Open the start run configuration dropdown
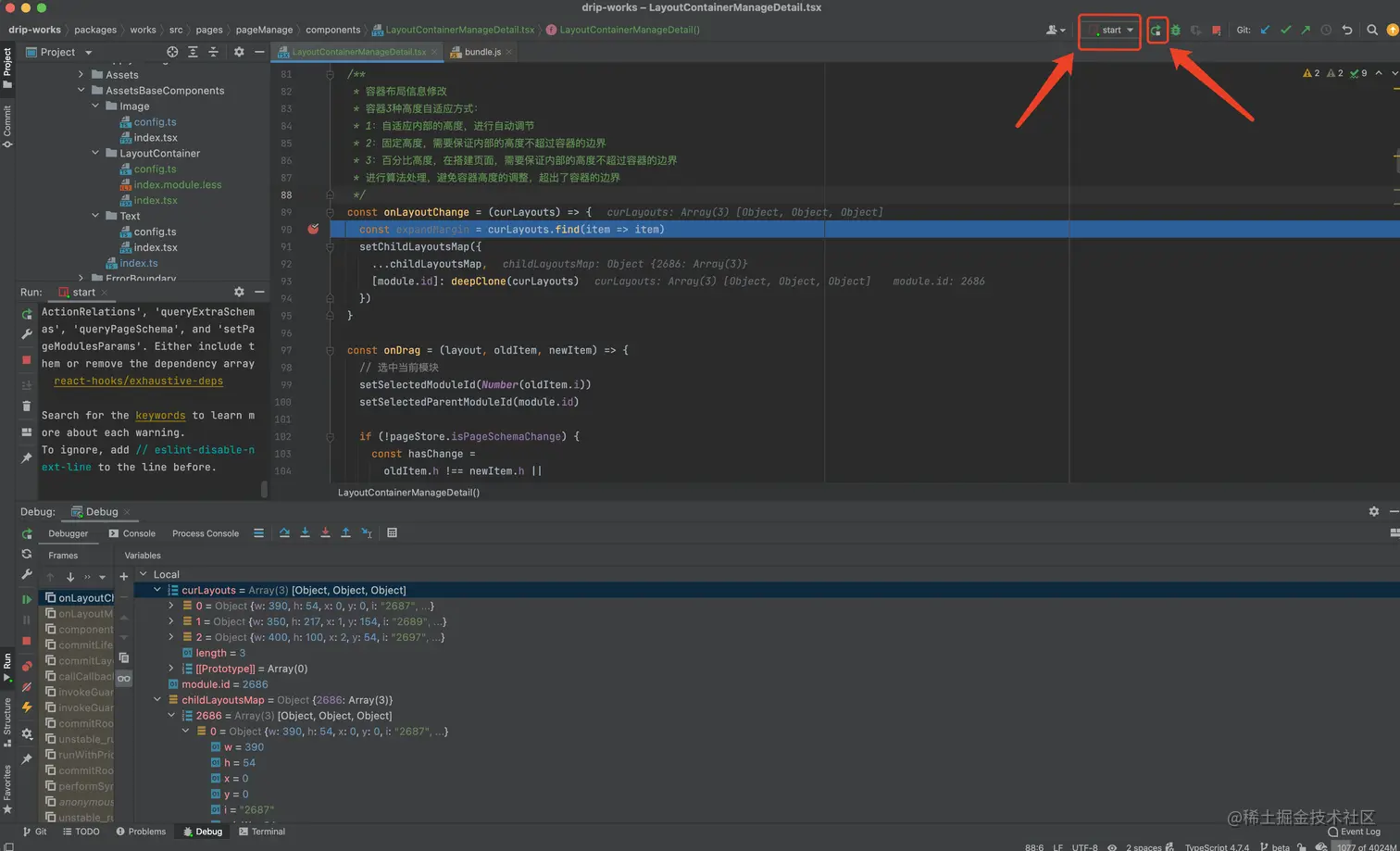Screen dimensions: 1400x851 [1109, 30]
